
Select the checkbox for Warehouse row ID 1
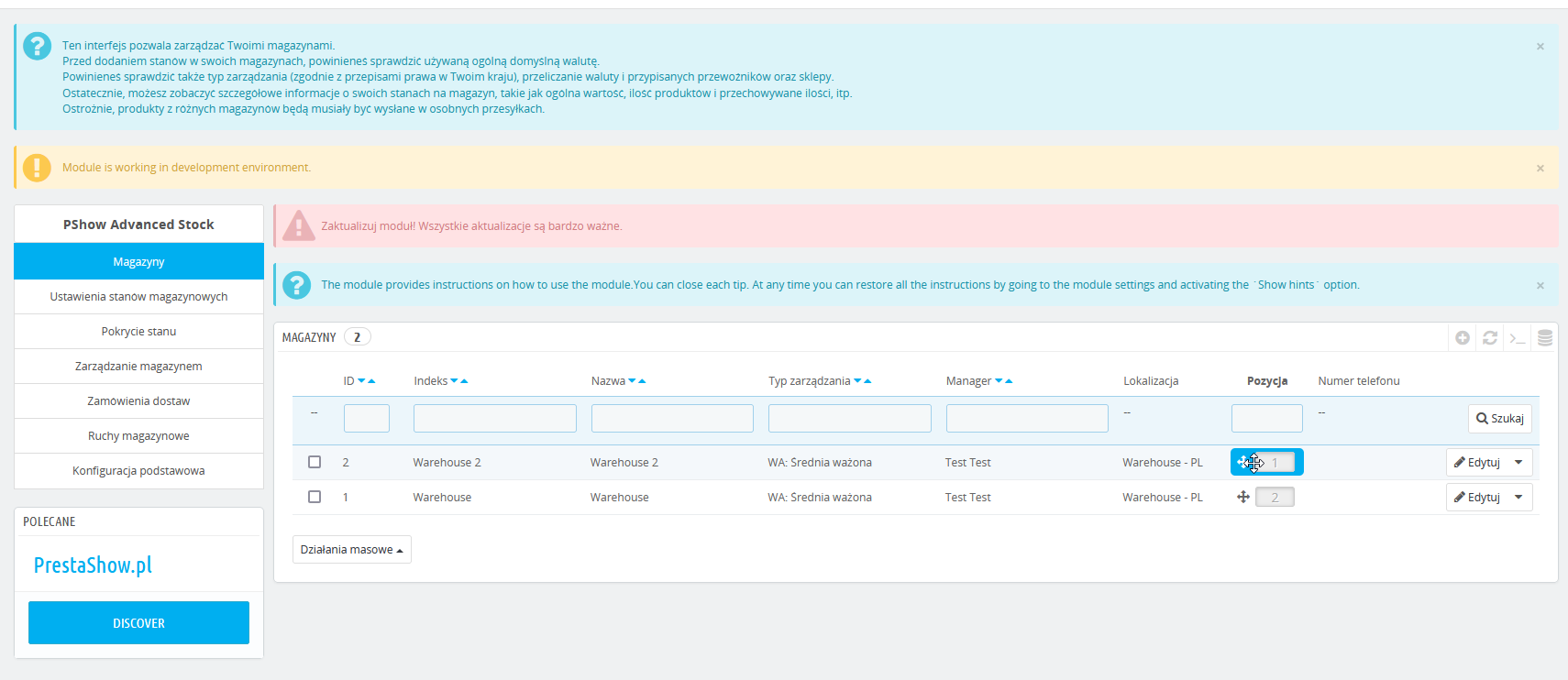315,497
